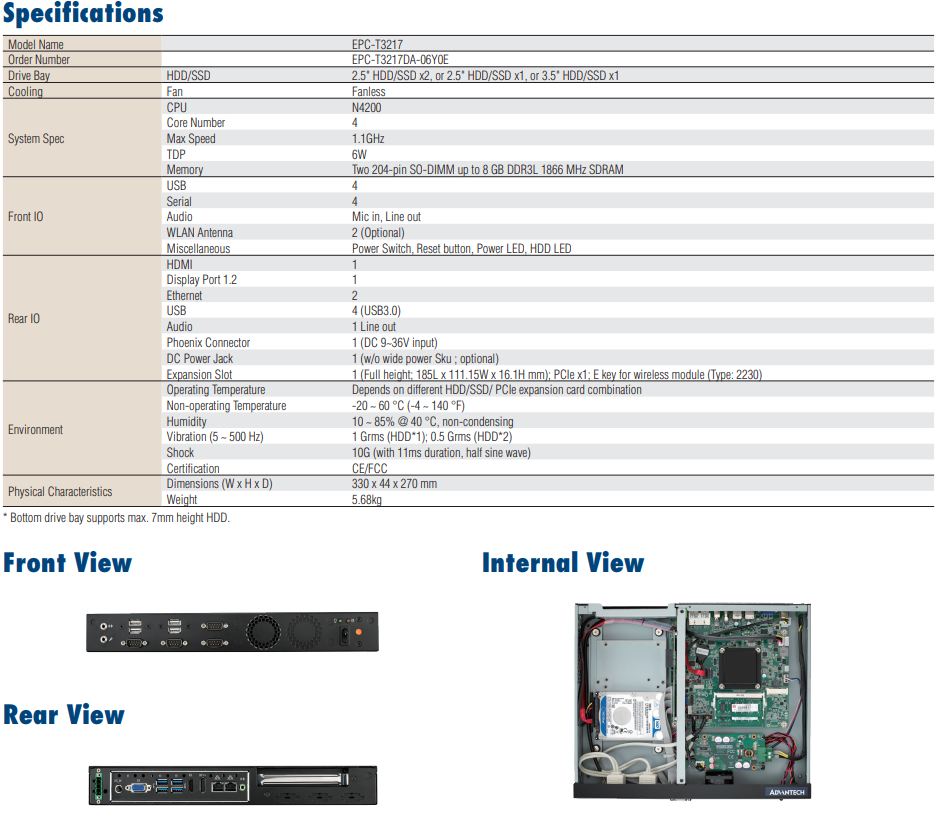Click the 5.68kg weight value

(x=367, y=500)
